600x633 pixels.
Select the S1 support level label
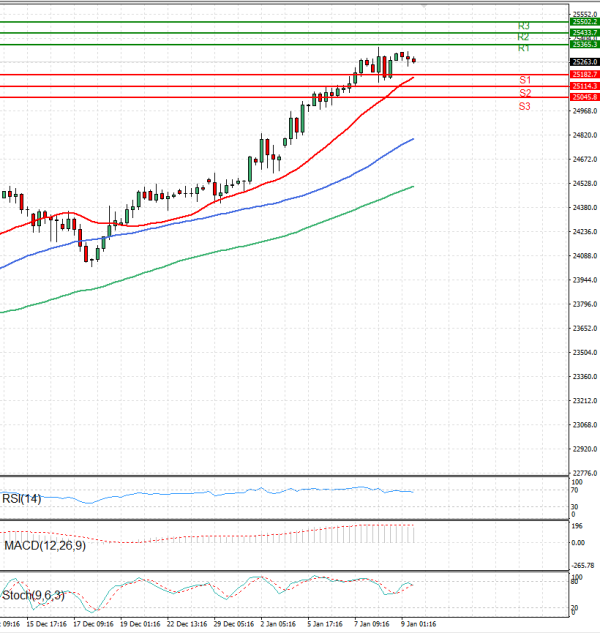point(524,79)
